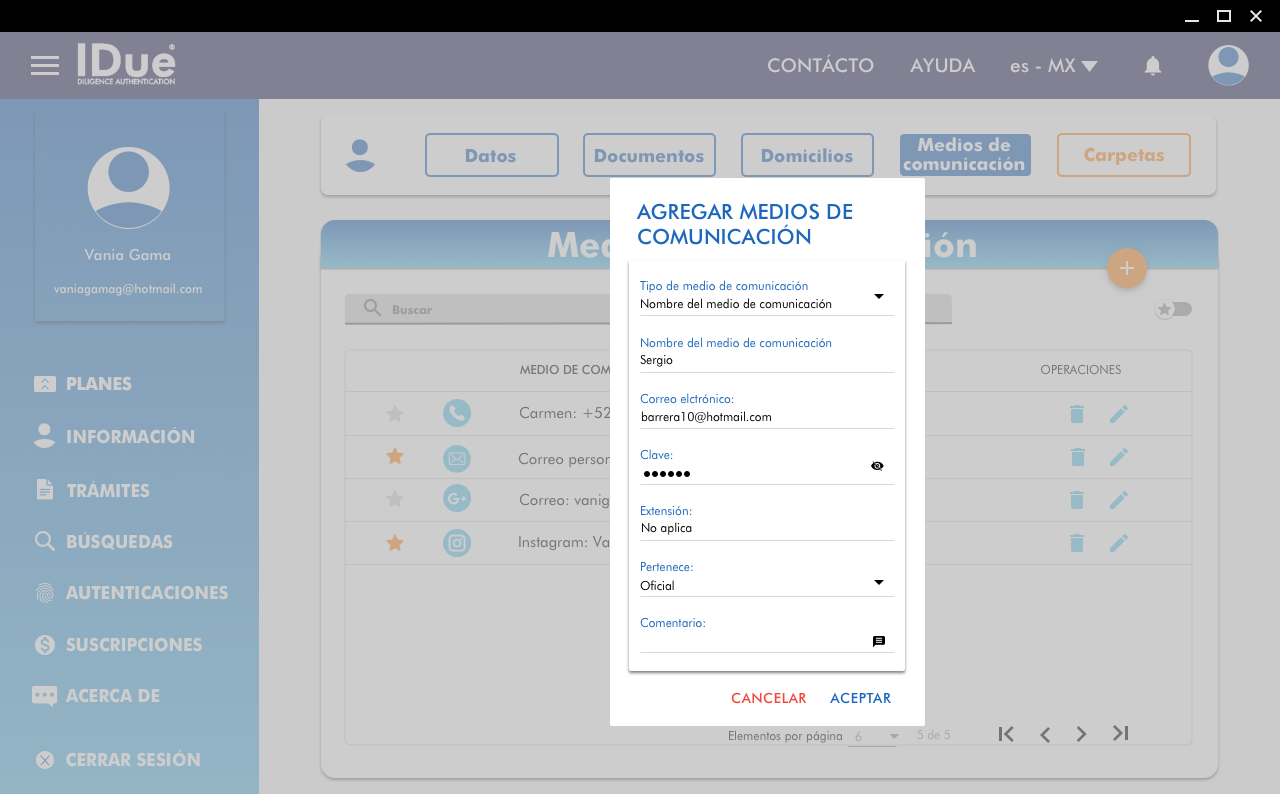
Task: Click the orange plus add button
Action: tap(1126, 268)
